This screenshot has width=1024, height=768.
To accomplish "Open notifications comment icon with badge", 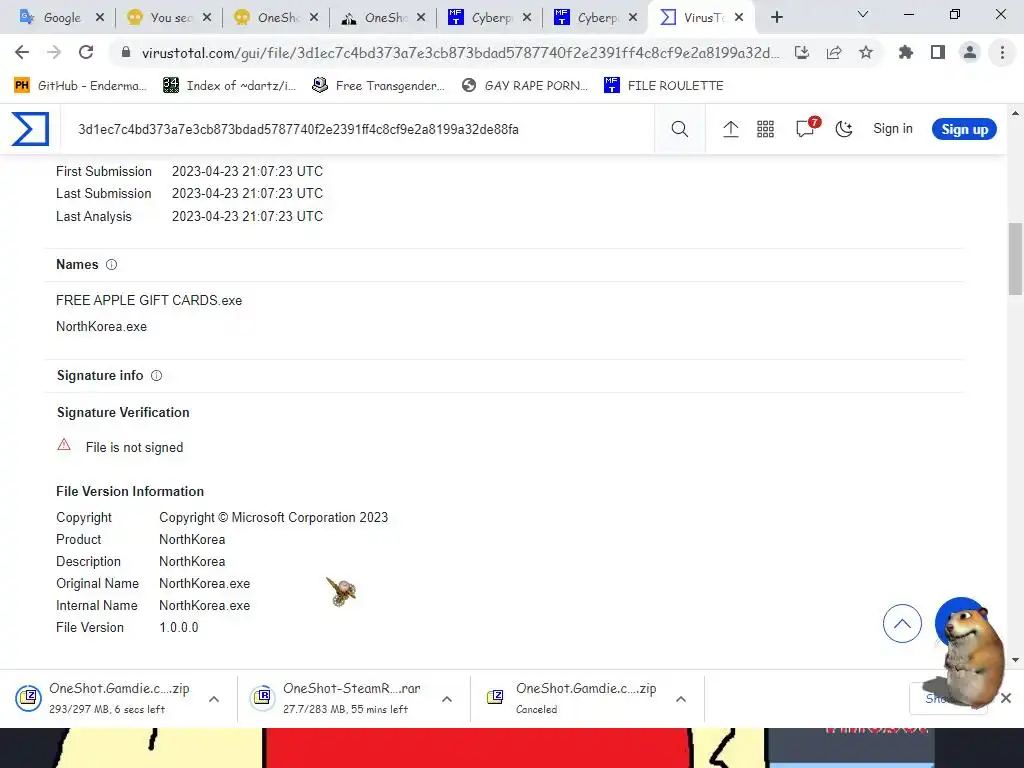I will (806, 128).
